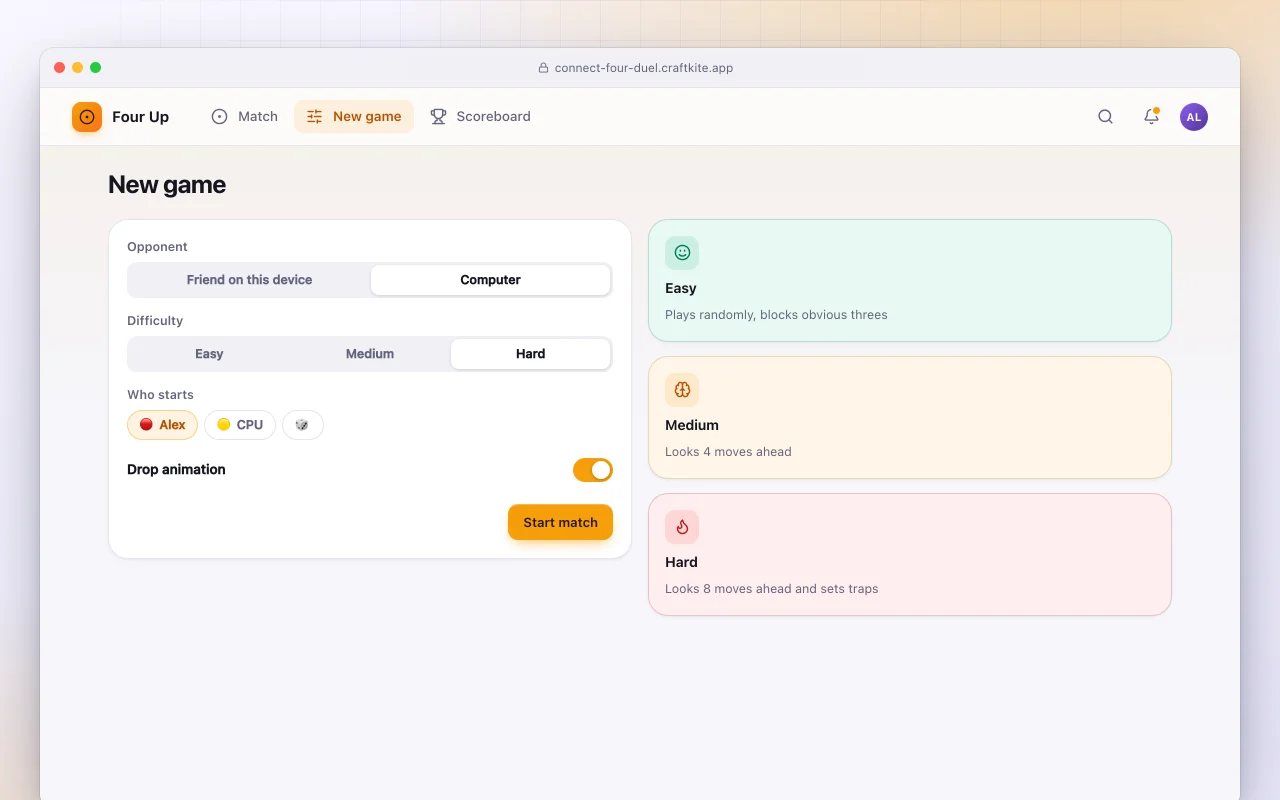This screenshot has width=1280, height=800.
Task: Set difficulty to Medium
Action: (370, 354)
